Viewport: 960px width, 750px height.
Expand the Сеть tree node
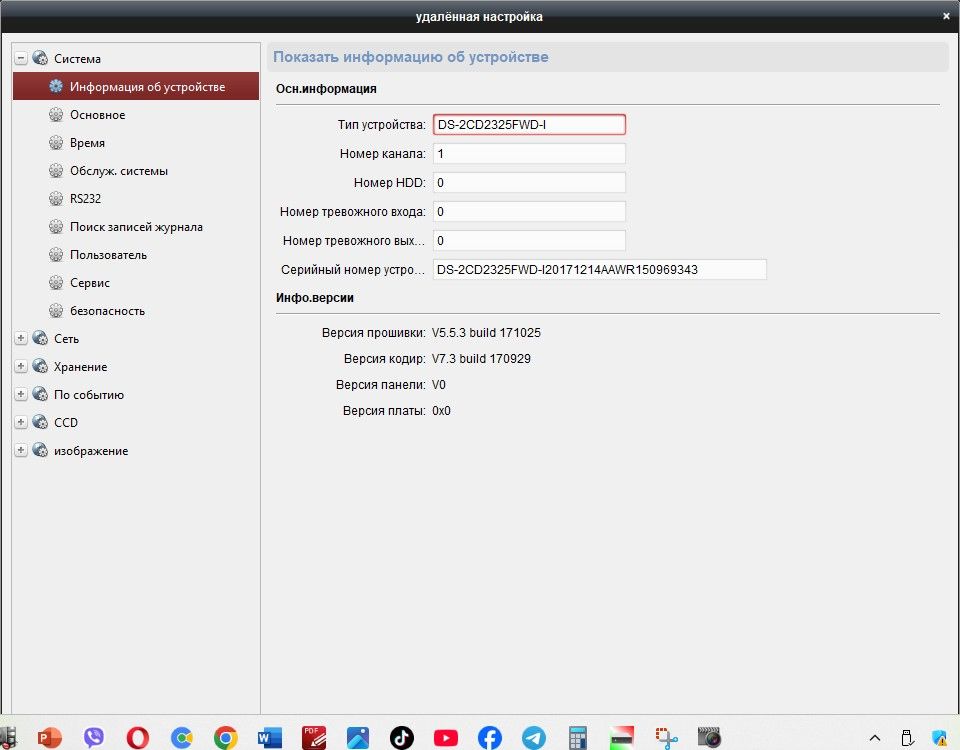point(21,338)
